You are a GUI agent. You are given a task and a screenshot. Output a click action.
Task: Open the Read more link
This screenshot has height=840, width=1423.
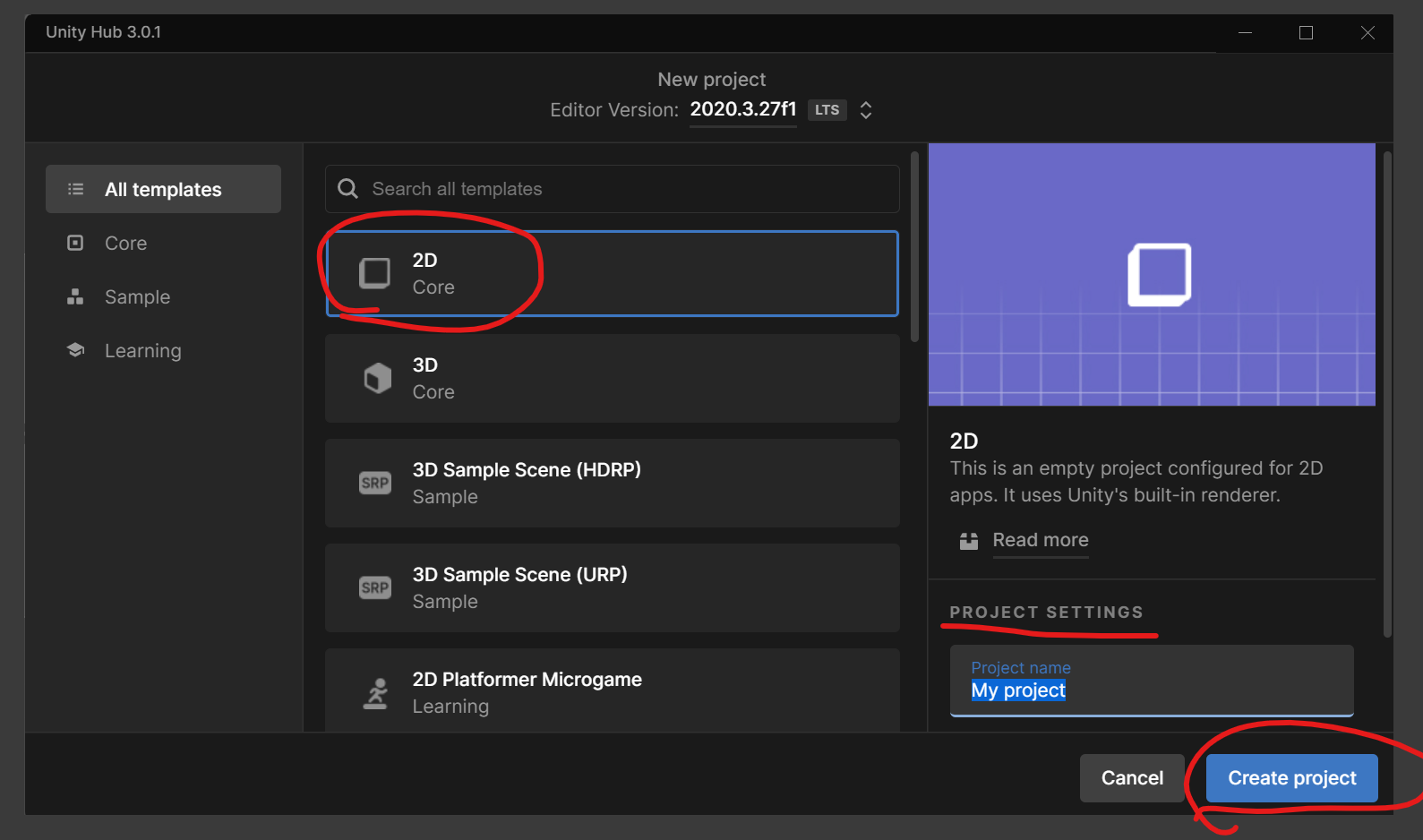coord(1041,540)
